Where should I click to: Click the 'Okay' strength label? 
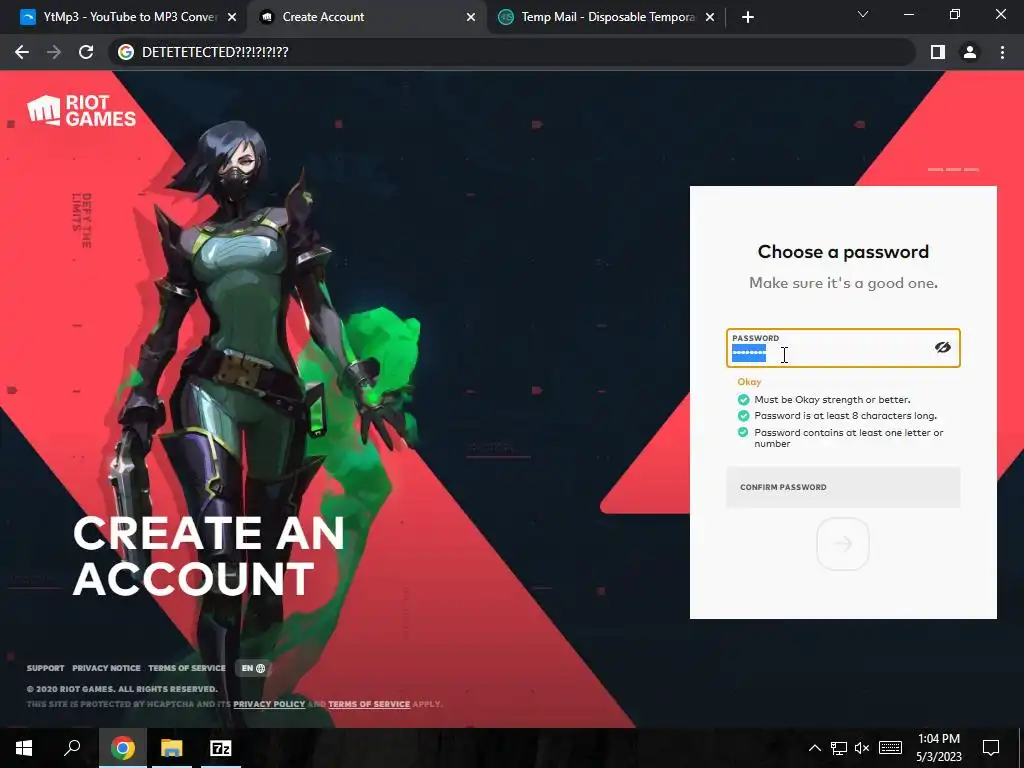click(749, 382)
